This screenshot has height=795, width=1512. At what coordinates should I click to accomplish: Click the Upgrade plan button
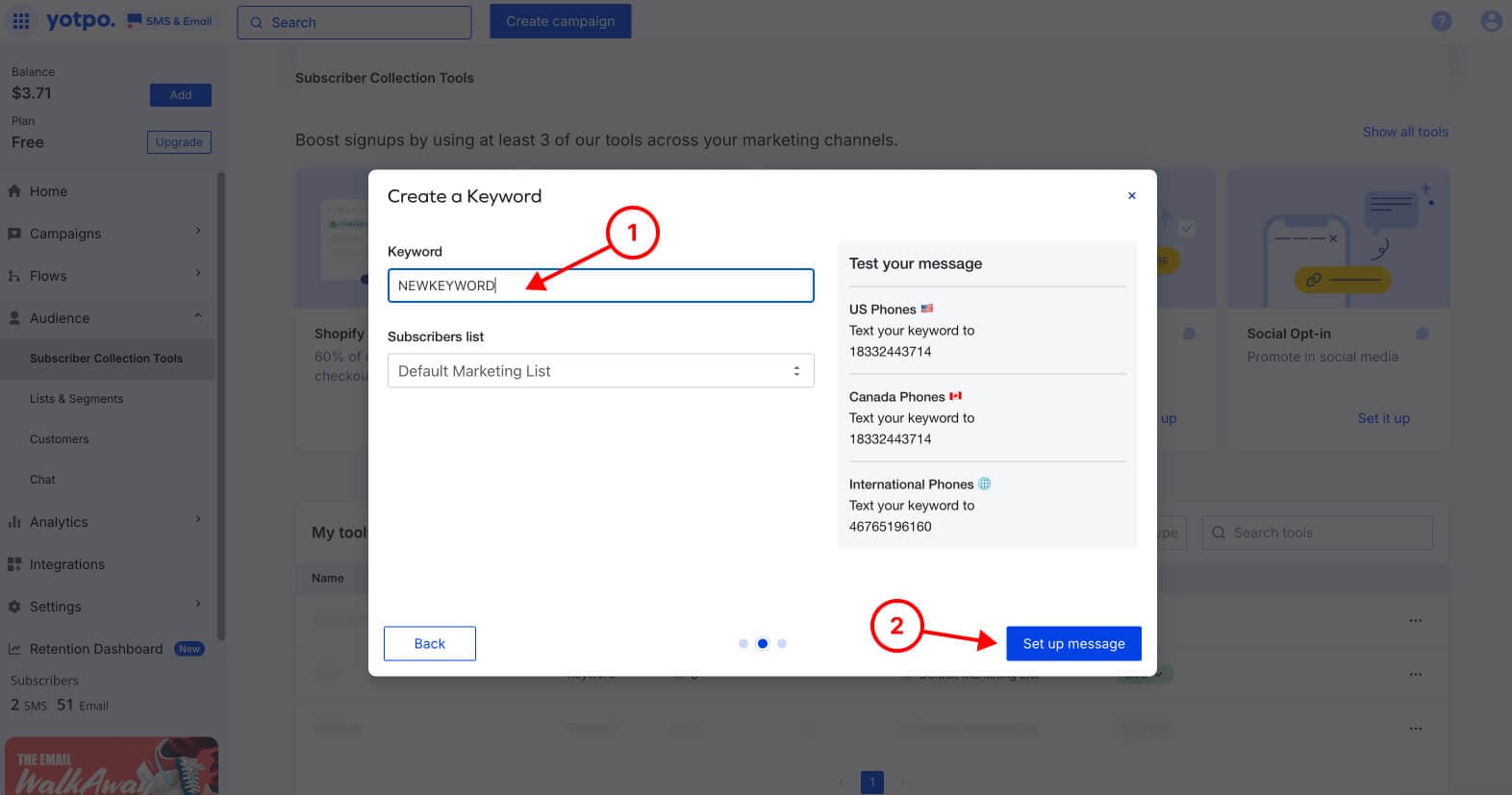[x=179, y=142]
